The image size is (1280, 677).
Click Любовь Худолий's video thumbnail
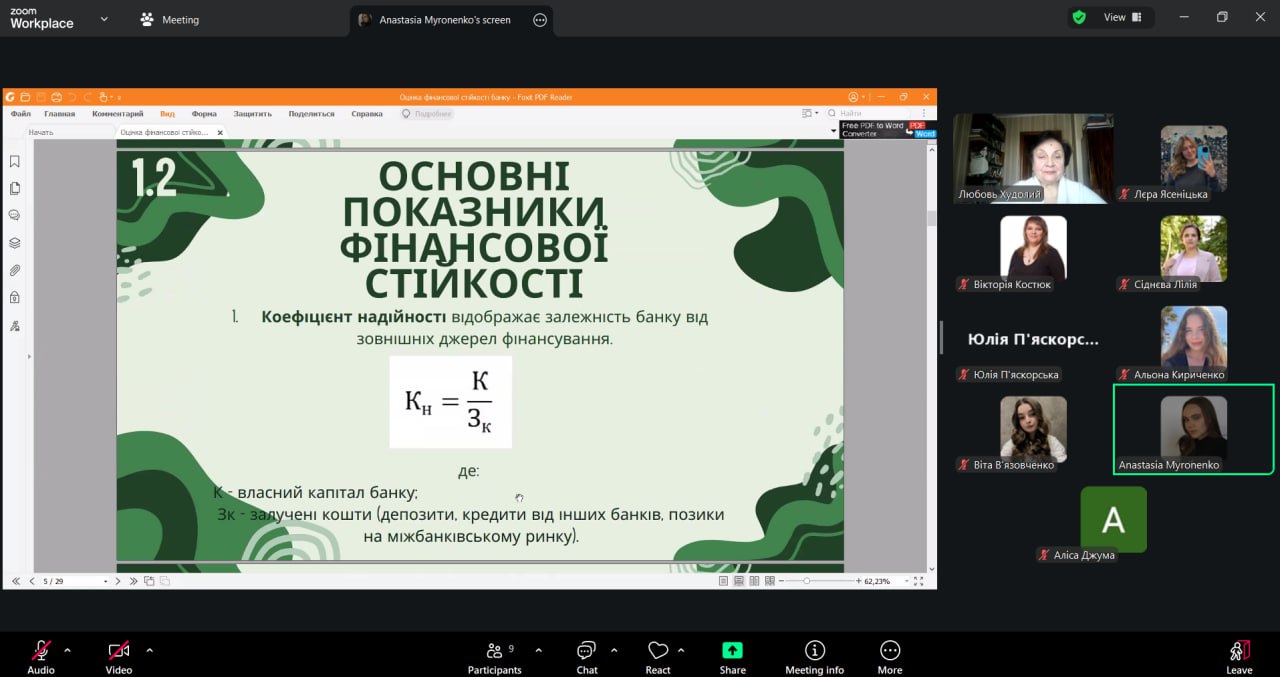click(x=1032, y=158)
